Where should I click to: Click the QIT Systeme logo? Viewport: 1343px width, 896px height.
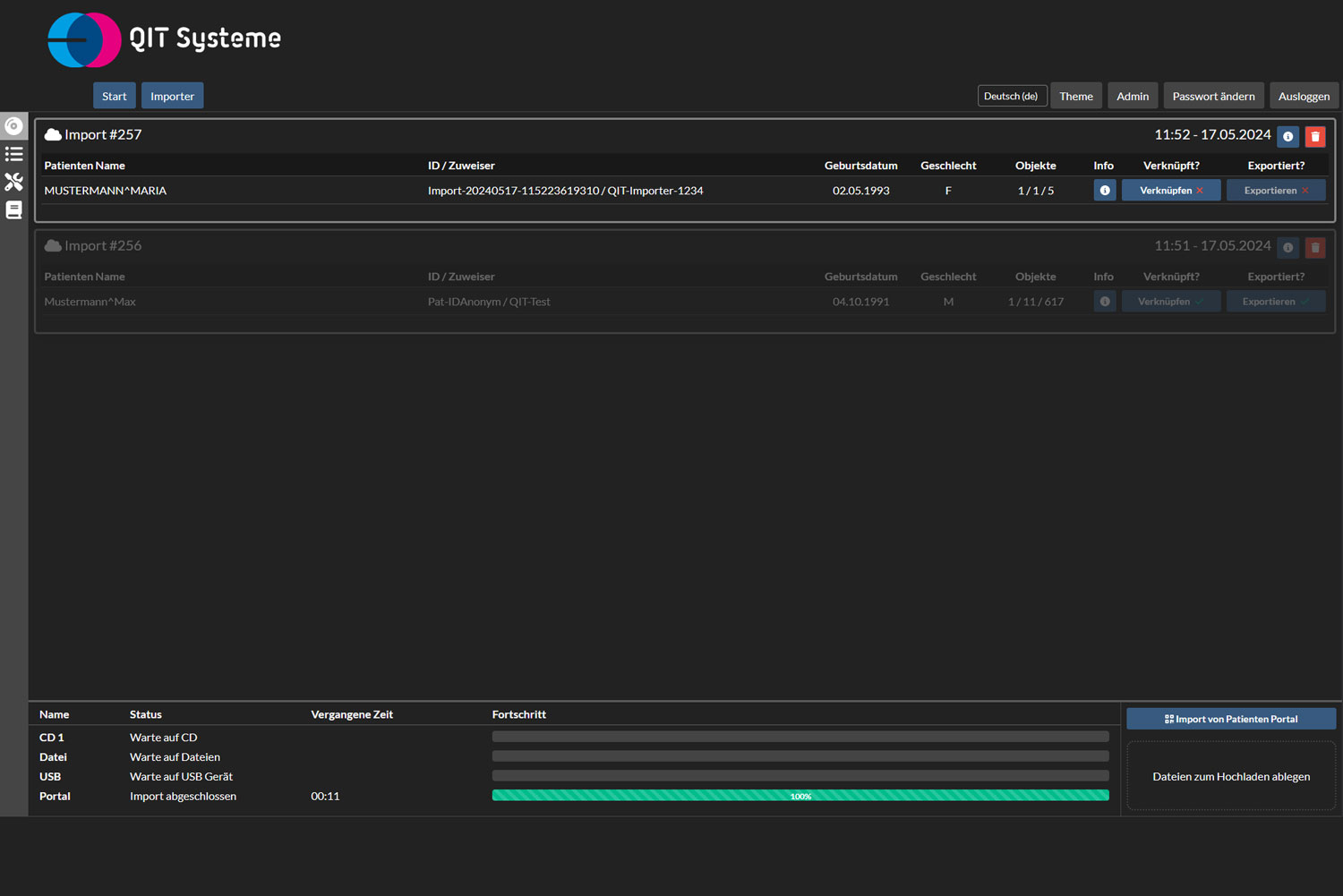164,39
